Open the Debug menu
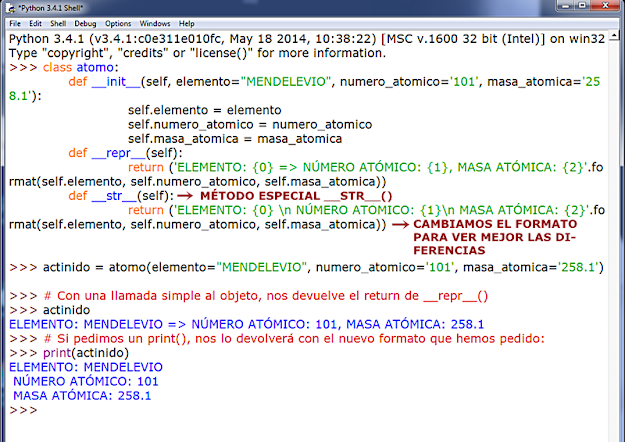The height and width of the screenshot is (442, 625). point(85,24)
